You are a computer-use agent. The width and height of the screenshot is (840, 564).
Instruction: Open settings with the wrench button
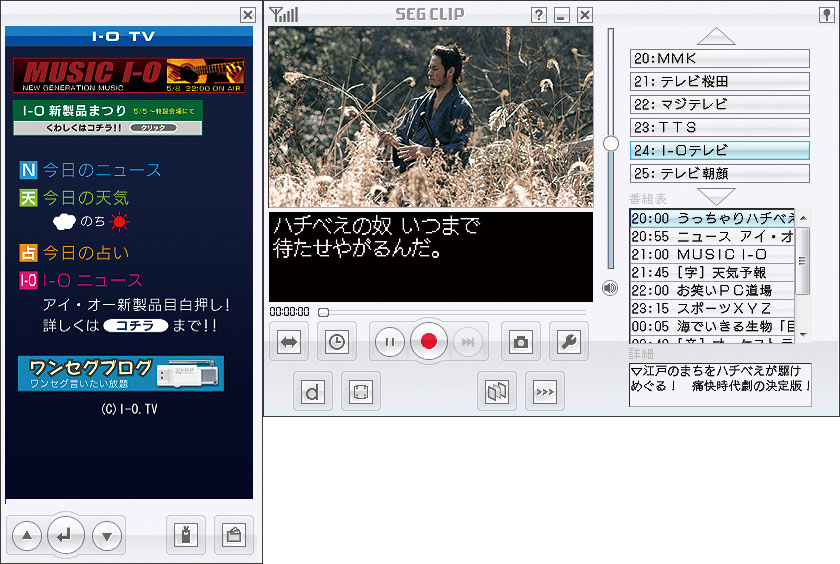click(x=568, y=342)
